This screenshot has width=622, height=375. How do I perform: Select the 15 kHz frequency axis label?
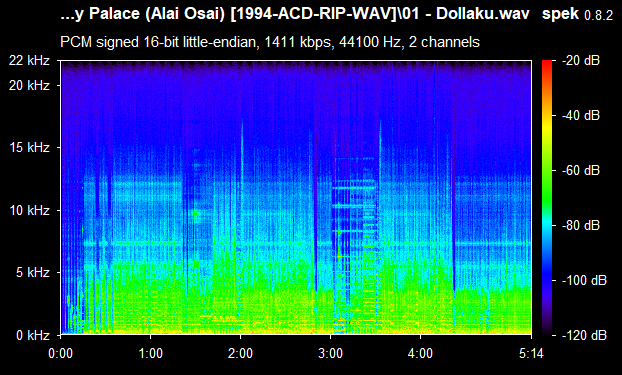tap(29, 147)
